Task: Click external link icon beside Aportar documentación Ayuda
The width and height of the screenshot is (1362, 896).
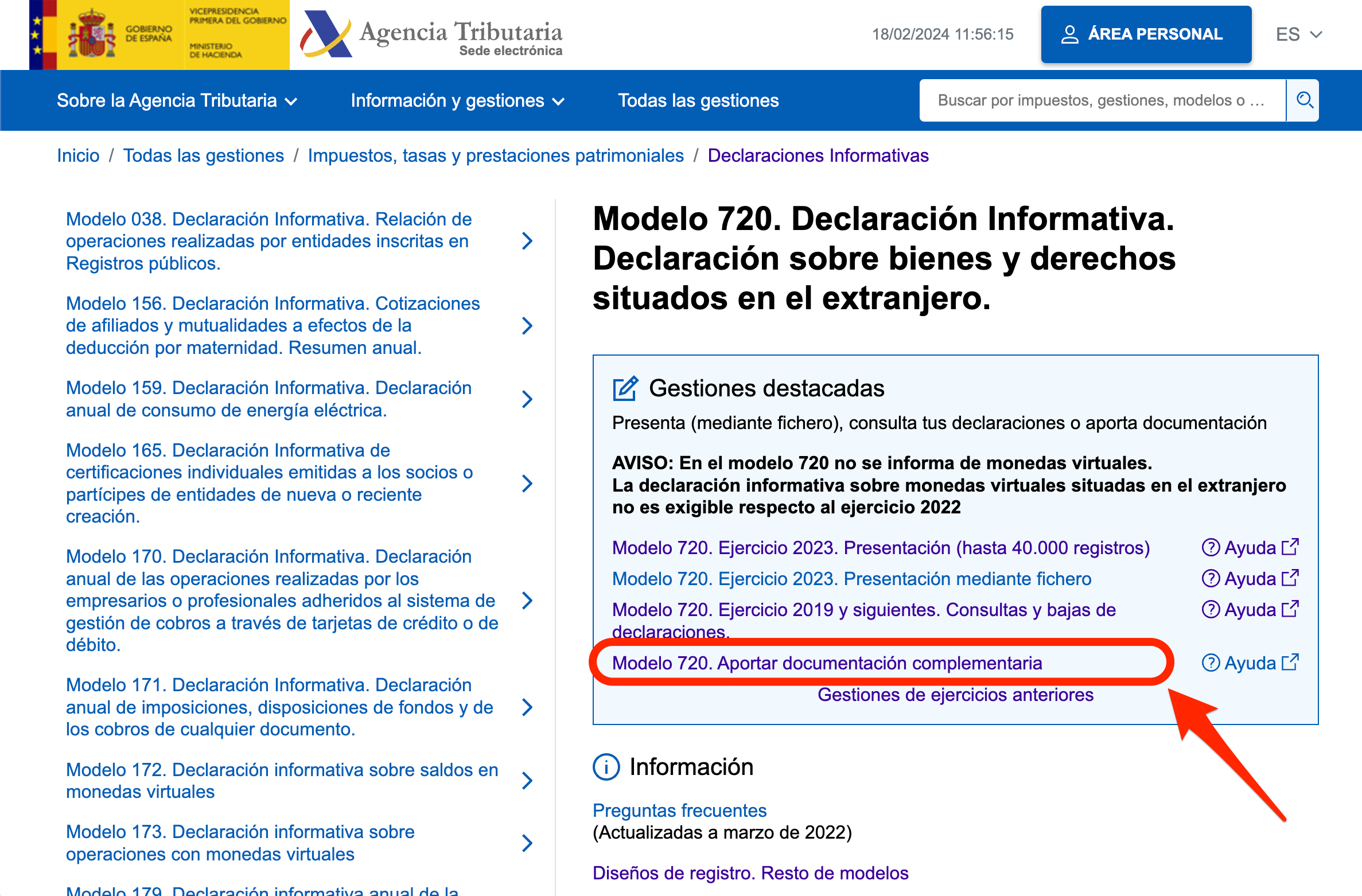Action: click(1290, 663)
